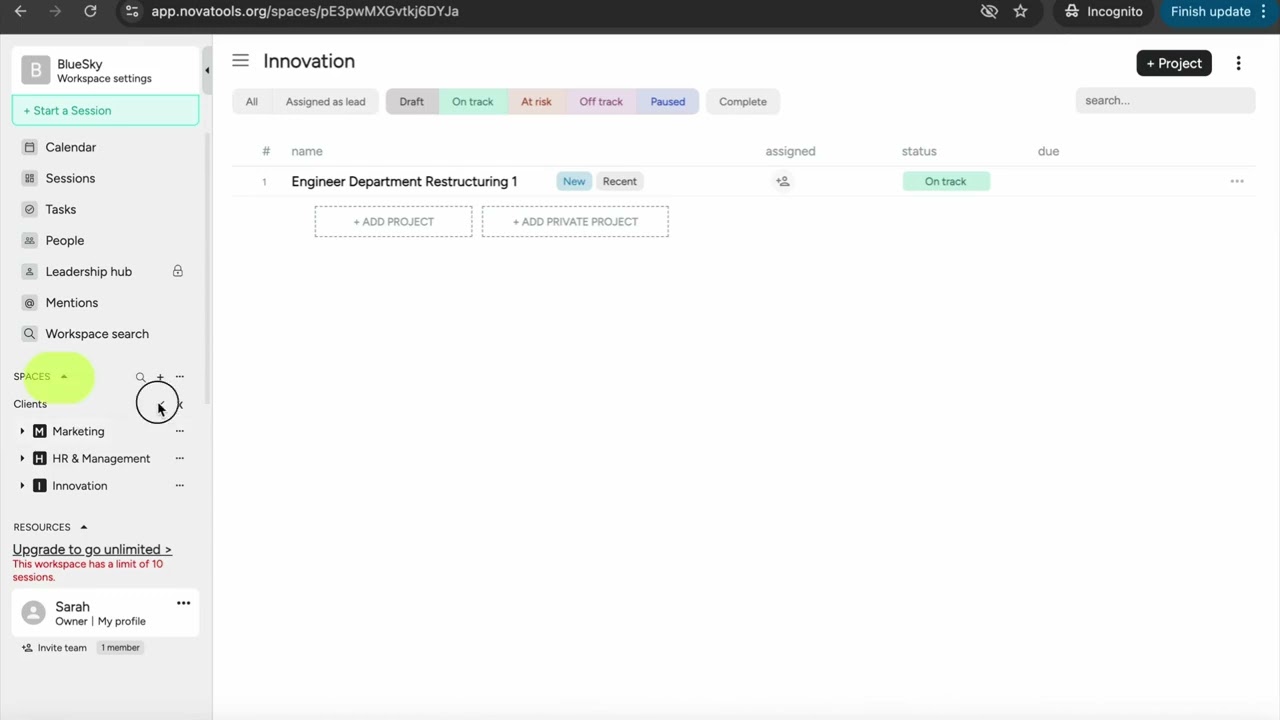Collapse the Resources section caret
Viewport: 1280px width, 720px height.
click(x=84, y=527)
